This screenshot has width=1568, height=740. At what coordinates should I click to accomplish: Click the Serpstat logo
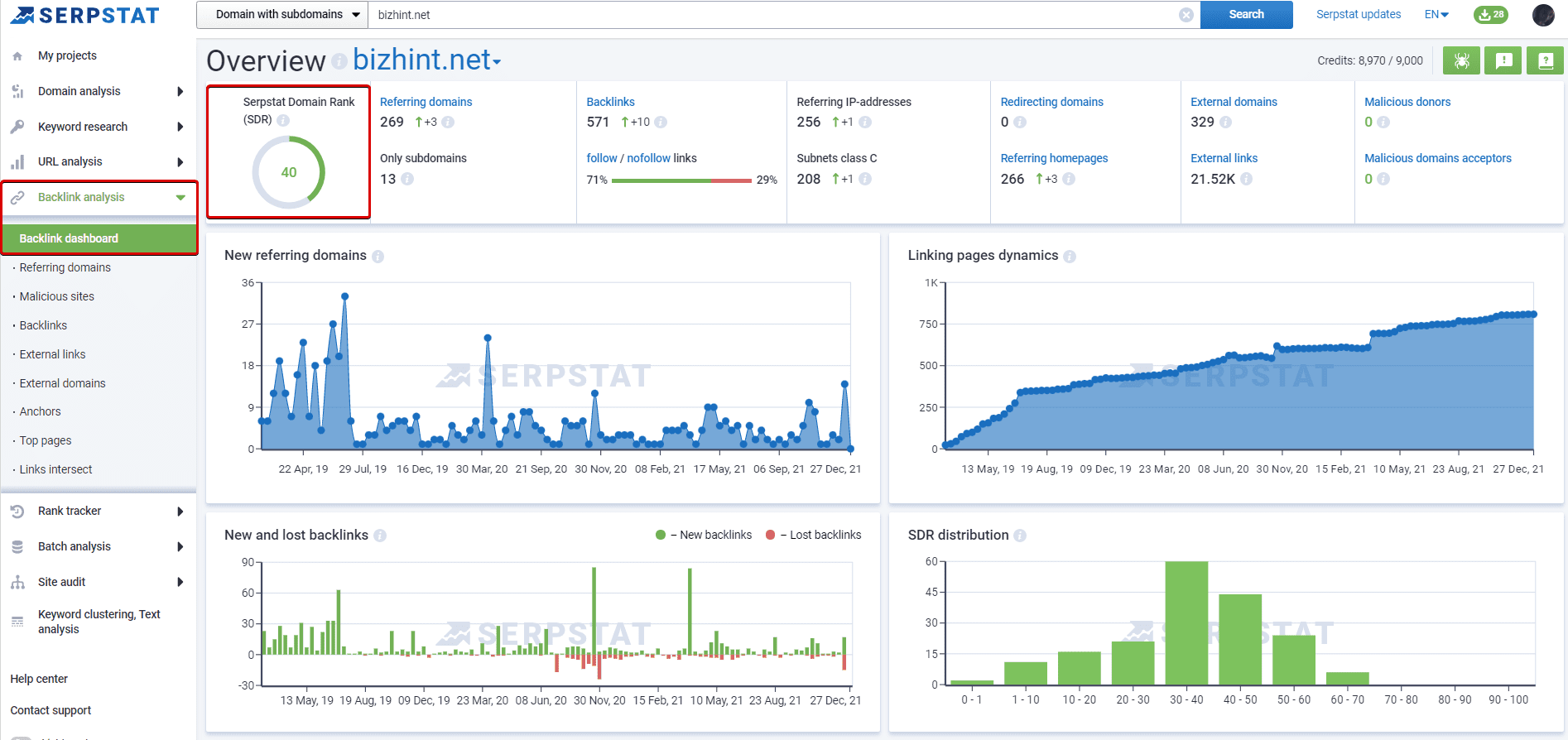[84, 15]
